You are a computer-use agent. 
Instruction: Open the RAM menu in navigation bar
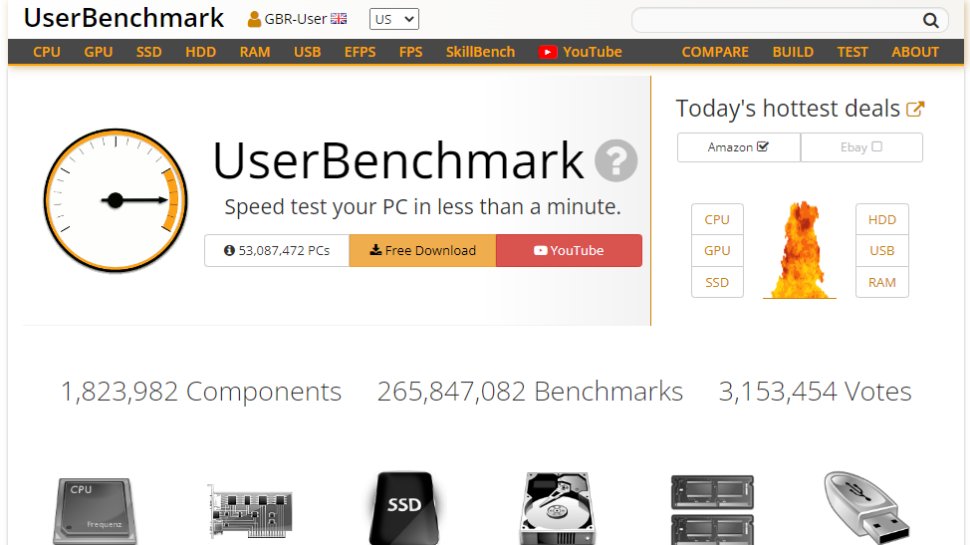point(255,52)
